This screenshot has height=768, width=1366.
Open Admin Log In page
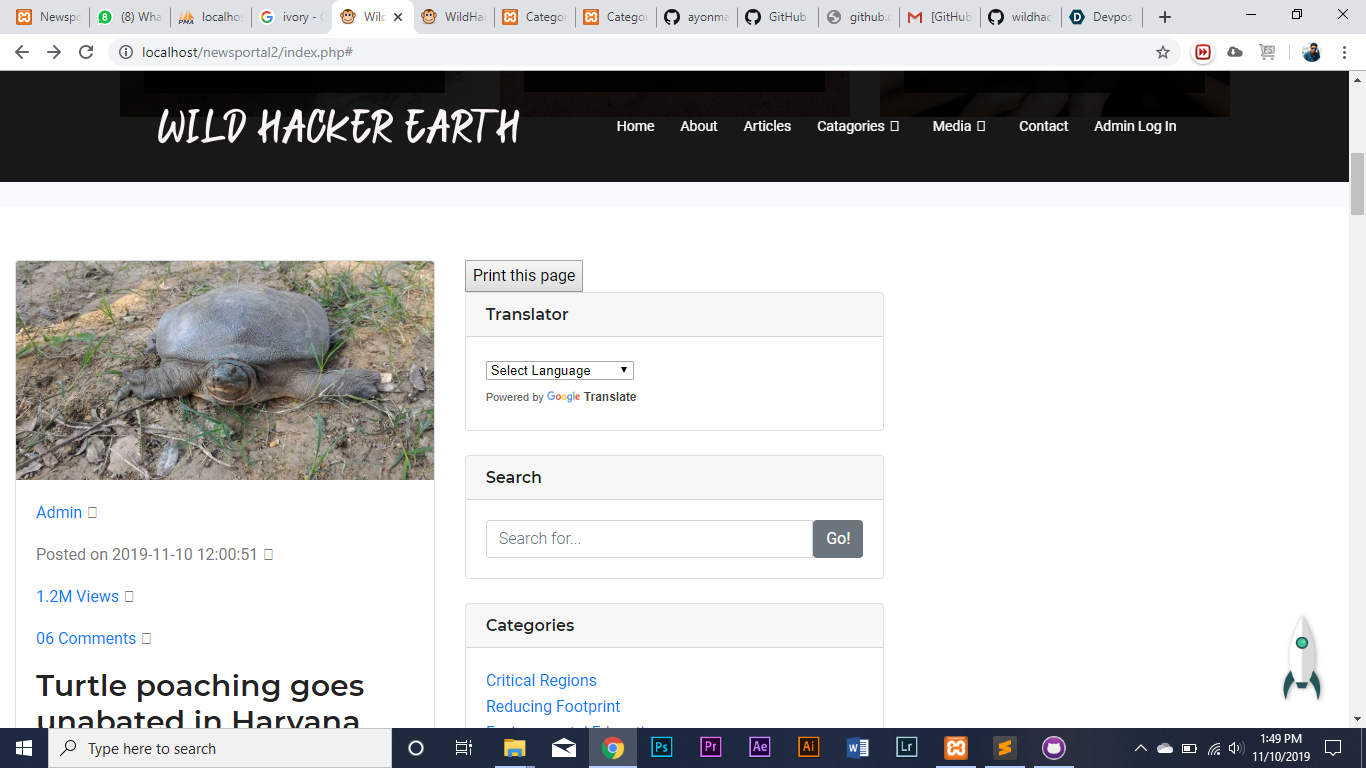click(1135, 126)
